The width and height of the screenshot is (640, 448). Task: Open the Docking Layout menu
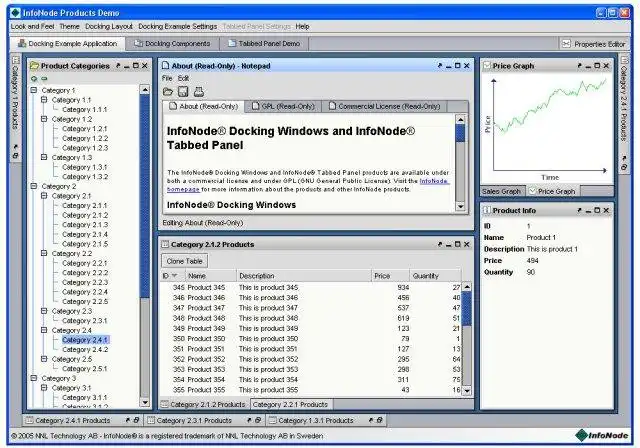click(x=109, y=26)
